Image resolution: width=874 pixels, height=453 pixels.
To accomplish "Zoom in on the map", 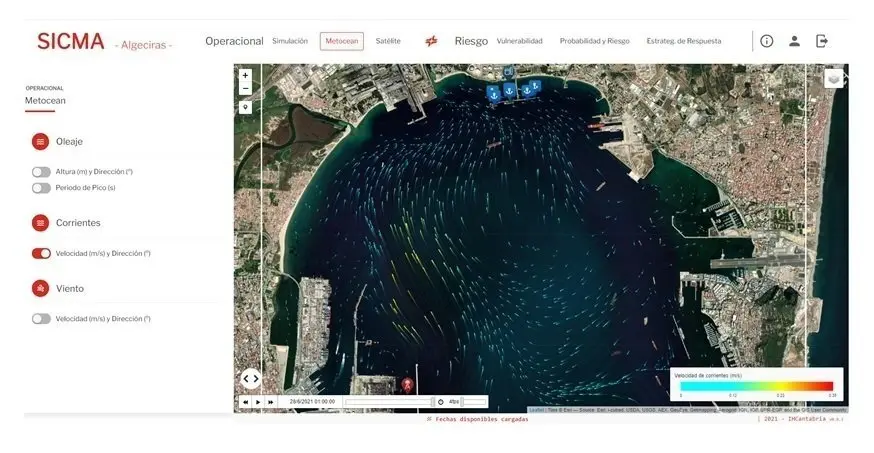I will (245, 75).
